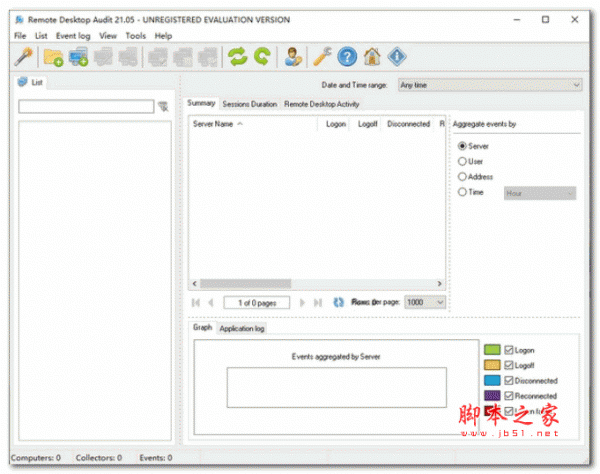Click the yellow Logoff color swatch

(492, 365)
